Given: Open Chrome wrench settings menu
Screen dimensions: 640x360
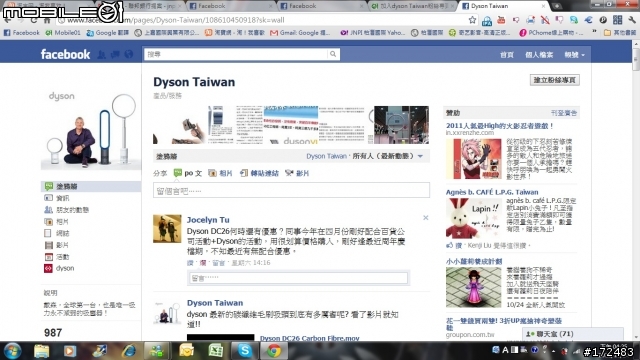Looking at the screenshot, I should click(x=632, y=20).
